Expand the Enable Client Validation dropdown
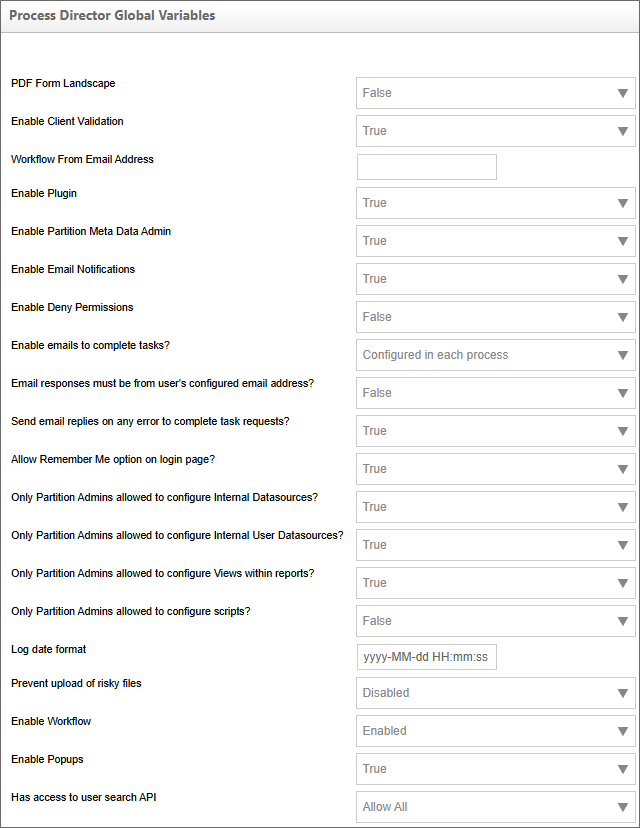The width and height of the screenshot is (640, 828). (496, 131)
